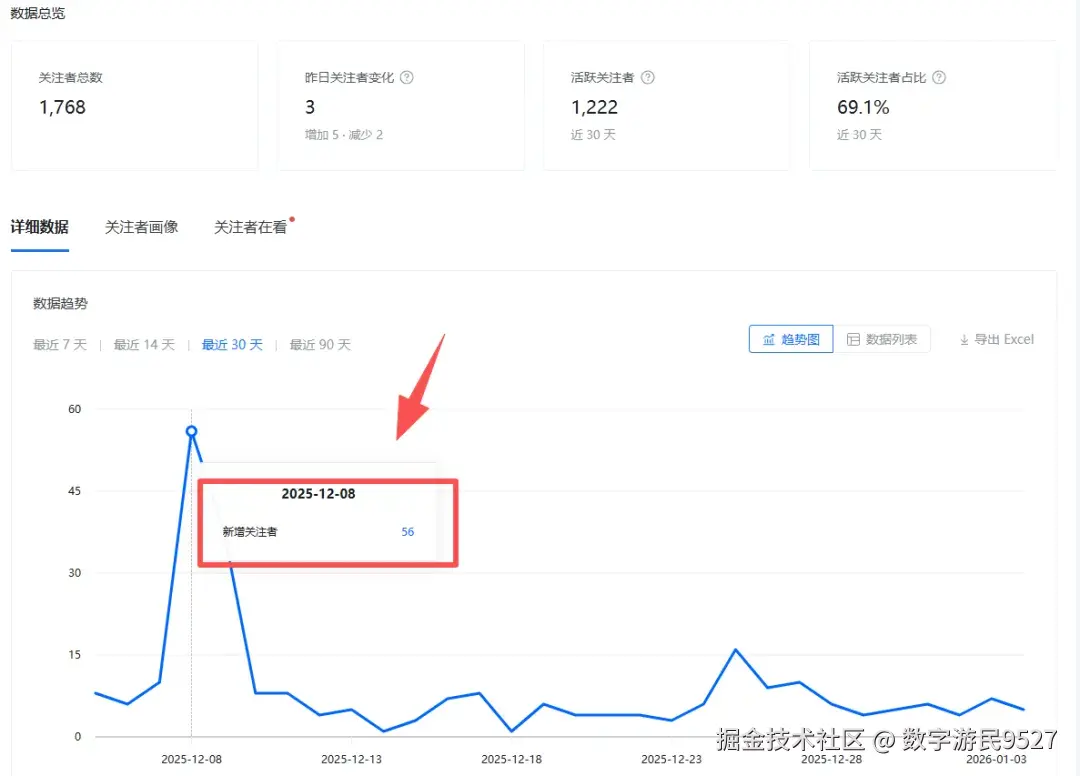Click the download icon next to 导出 Excel
1080x776 pixels.
point(963,340)
